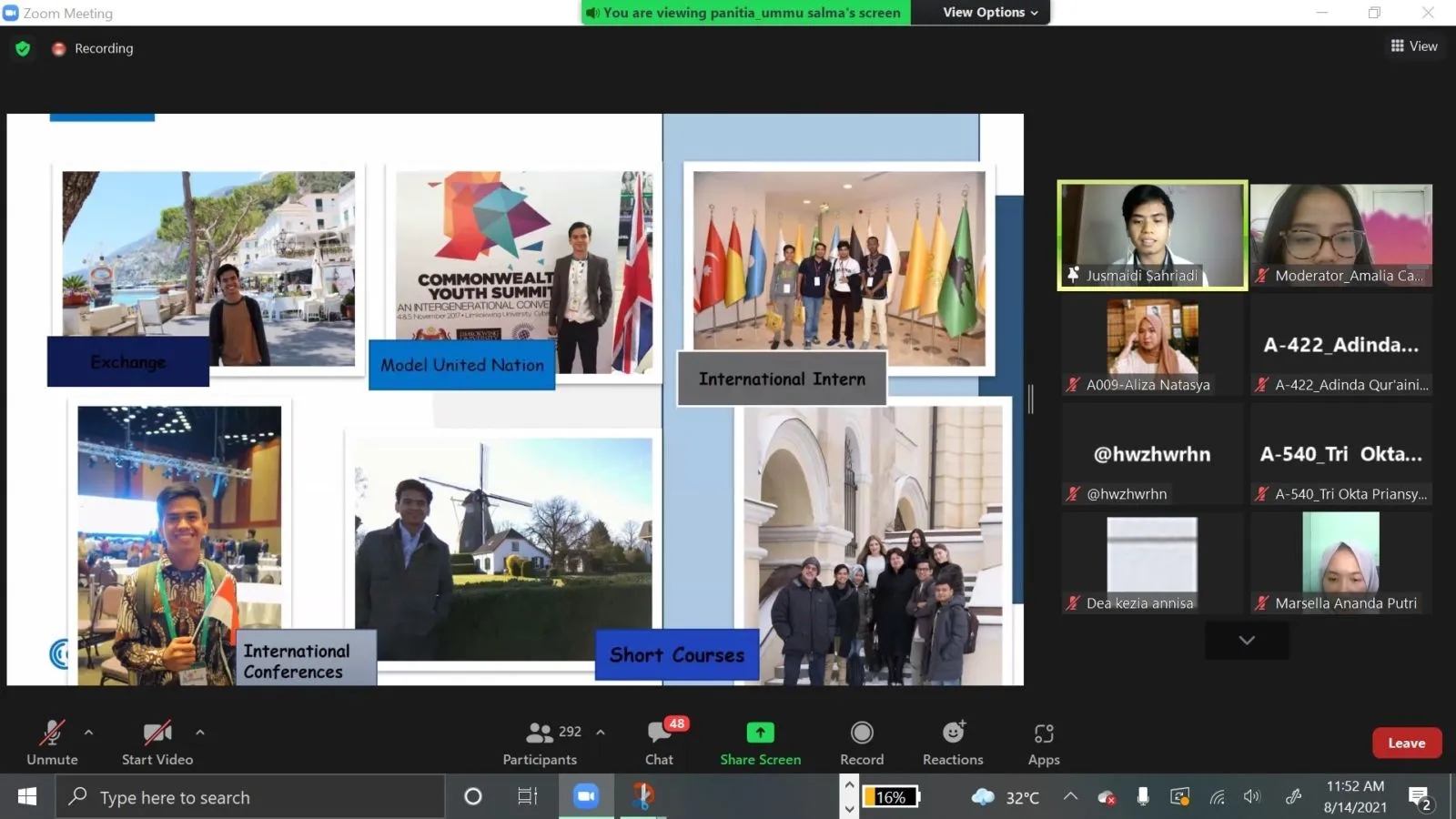Open the Participants list icon
The image size is (1456, 819).
point(540,733)
